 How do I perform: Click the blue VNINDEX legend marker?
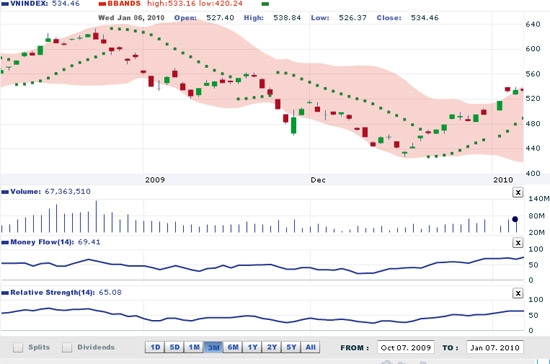(x=5, y=4)
